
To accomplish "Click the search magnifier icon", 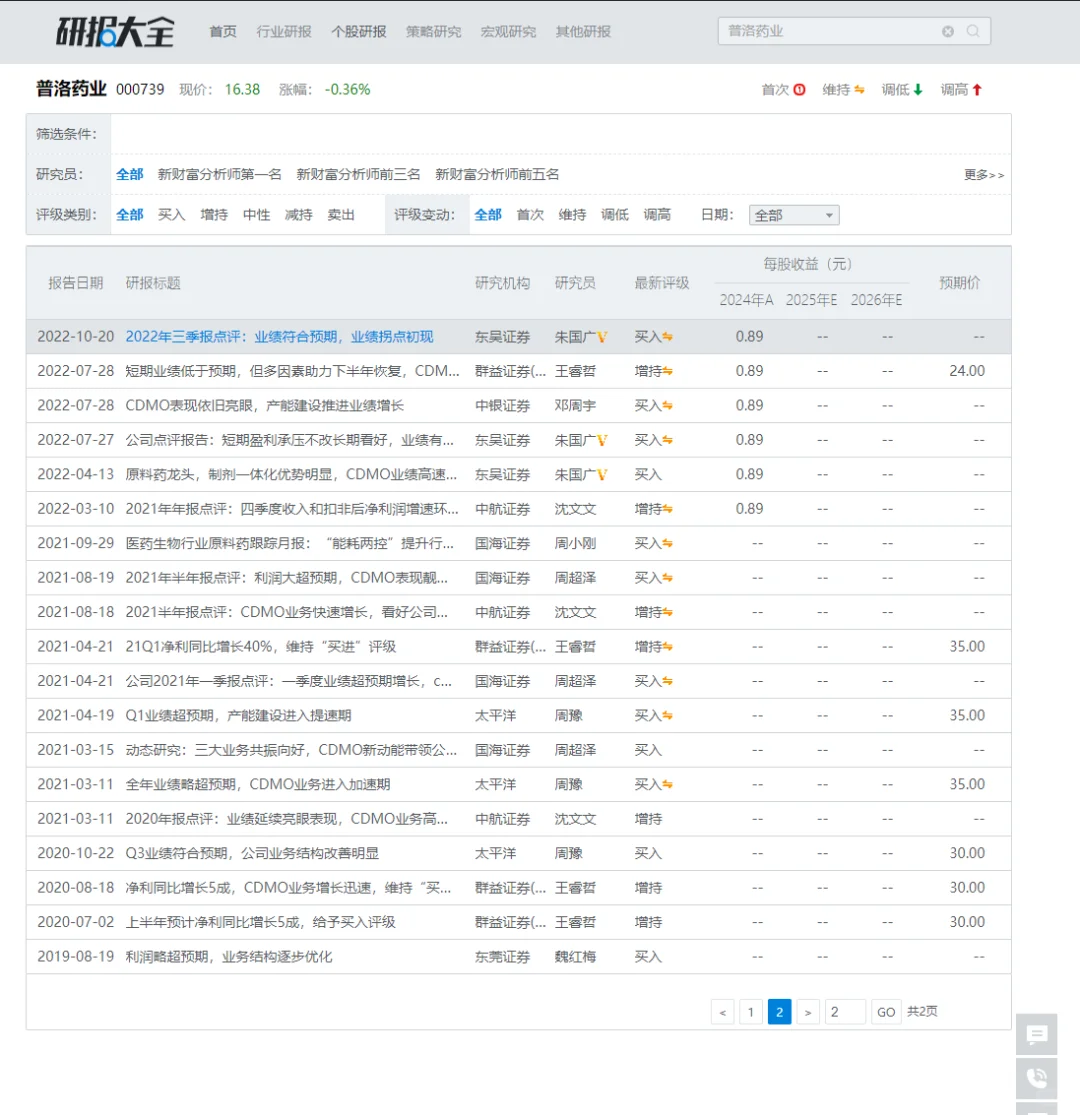I will pyautogui.click(x=973, y=31).
